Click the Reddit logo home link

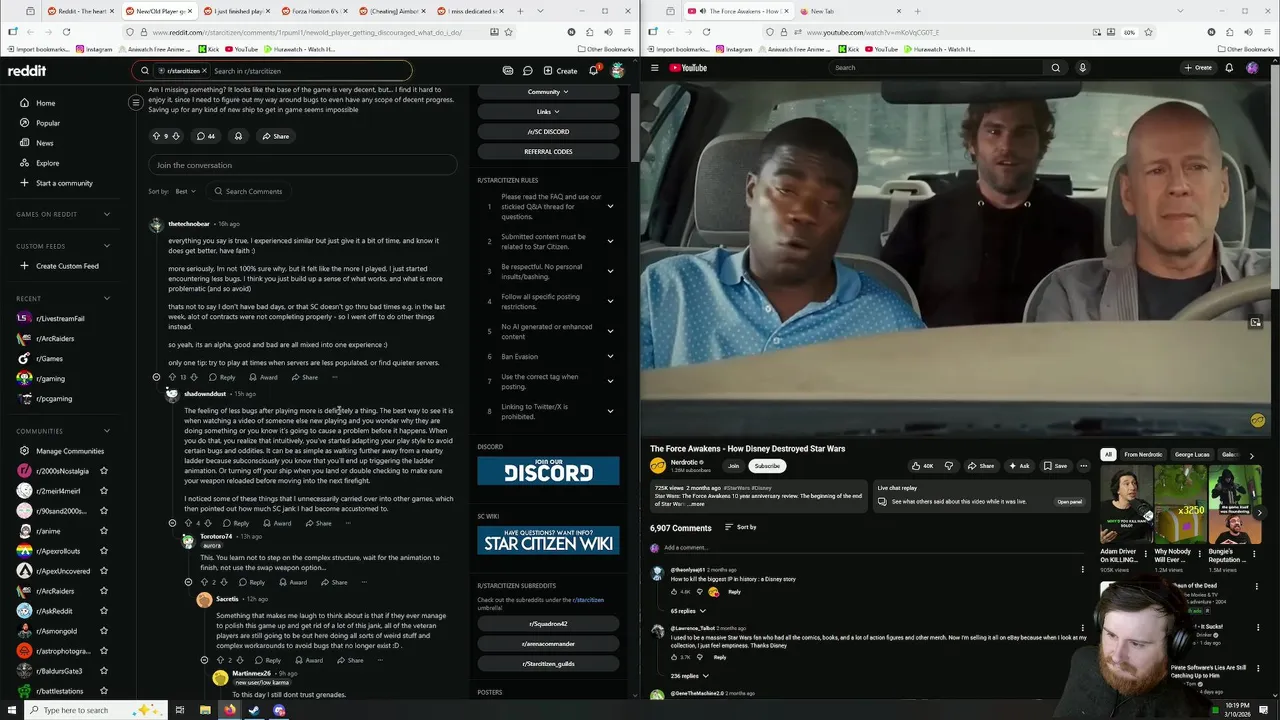(x=27, y=71)
